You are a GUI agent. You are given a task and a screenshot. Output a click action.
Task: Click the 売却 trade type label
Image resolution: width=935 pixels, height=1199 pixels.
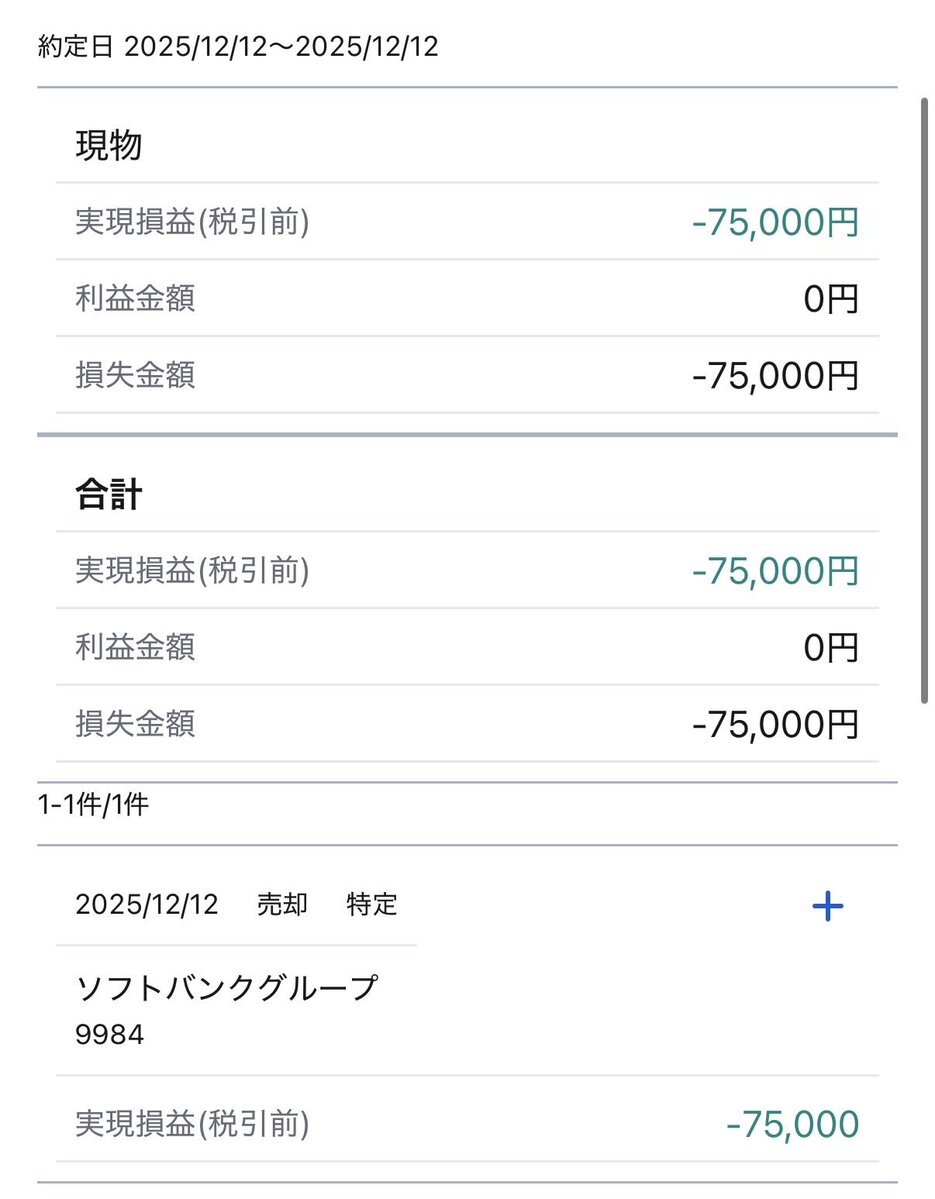tap(282, 905)
